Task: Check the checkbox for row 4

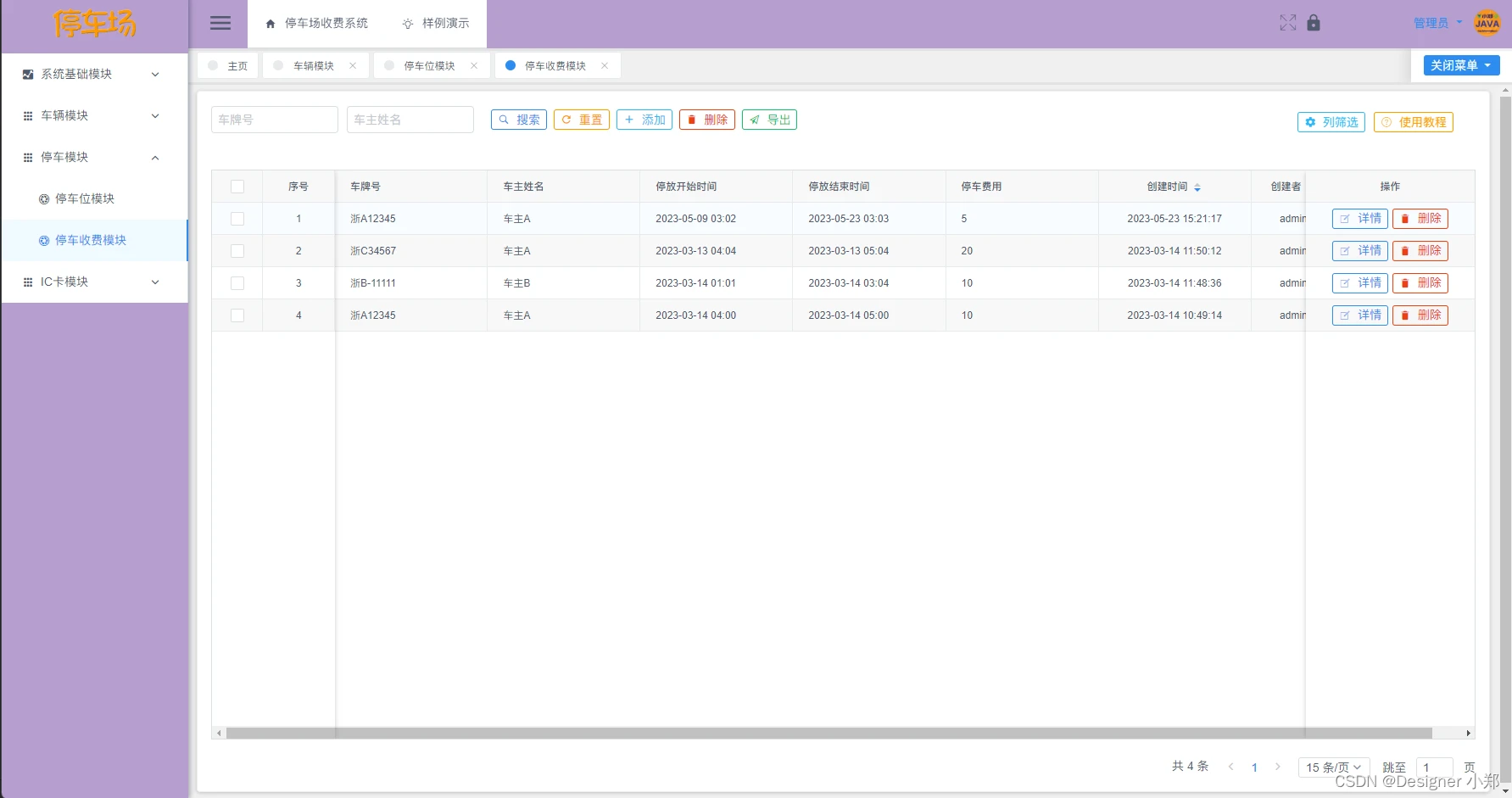Action: click(237, 315)
